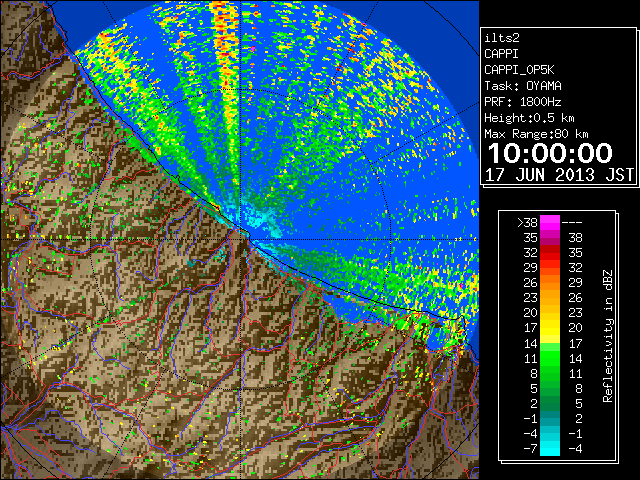Pick the orange 26–29 dBZ legend swatch
Image resolution: width=640 pixels, height=480 pixels.
(550, 282)
